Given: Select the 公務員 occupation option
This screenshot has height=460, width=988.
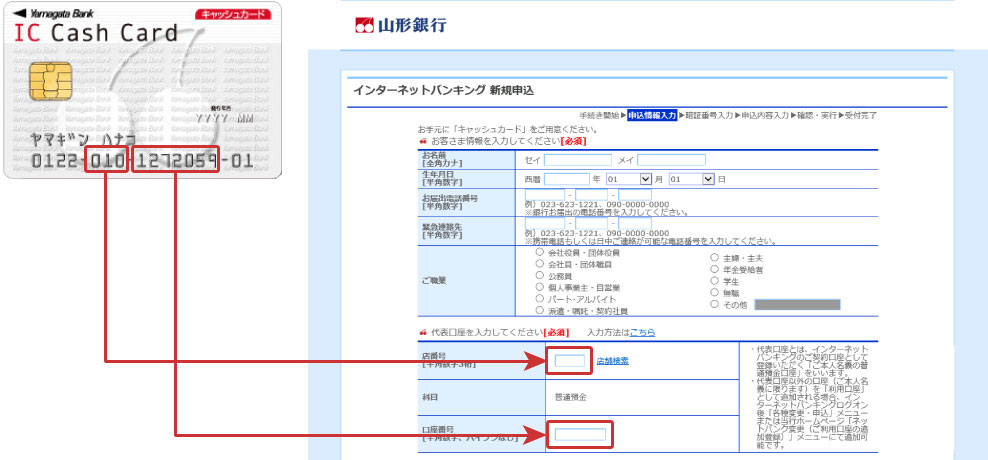Looking at the screenshot, I should [x=541, y=275].
